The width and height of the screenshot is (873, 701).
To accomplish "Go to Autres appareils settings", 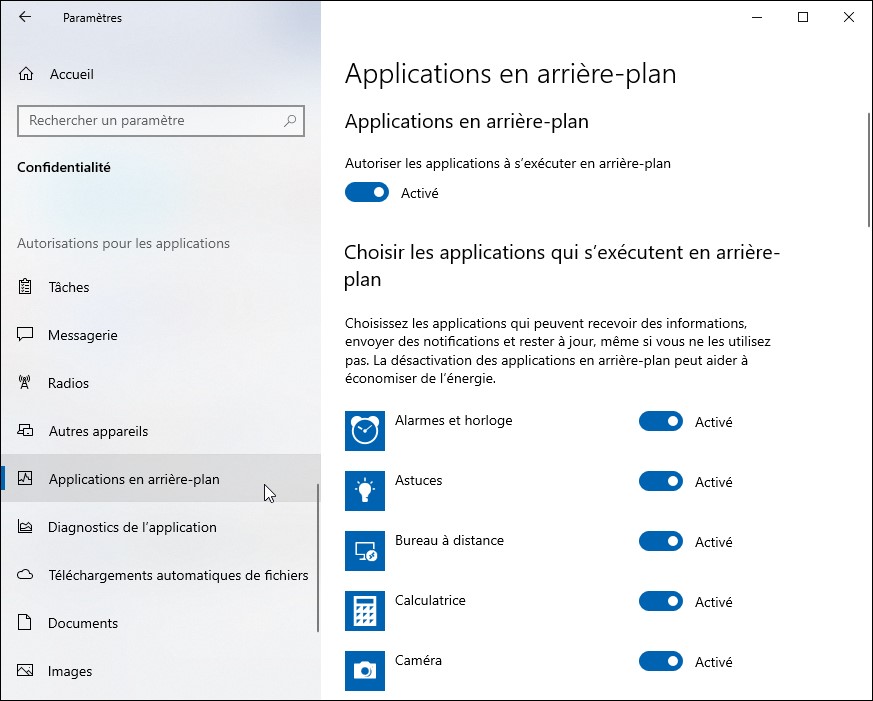I will [98, 431].
